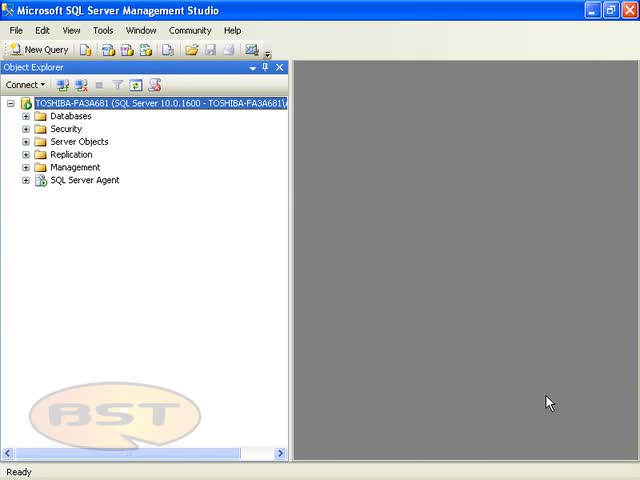
Task: Open the Help menu
Action: (232, 31)
